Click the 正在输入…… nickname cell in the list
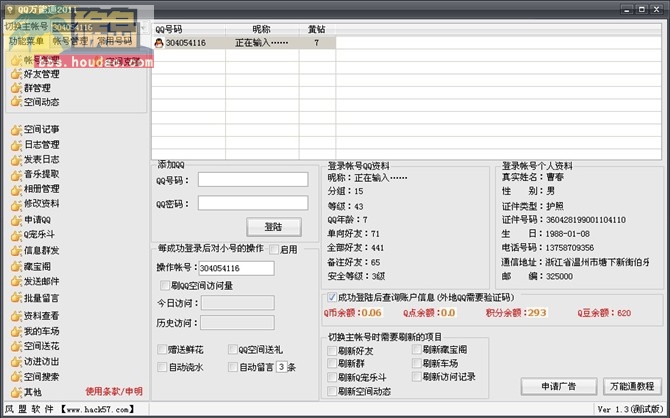 coord(262,43)
